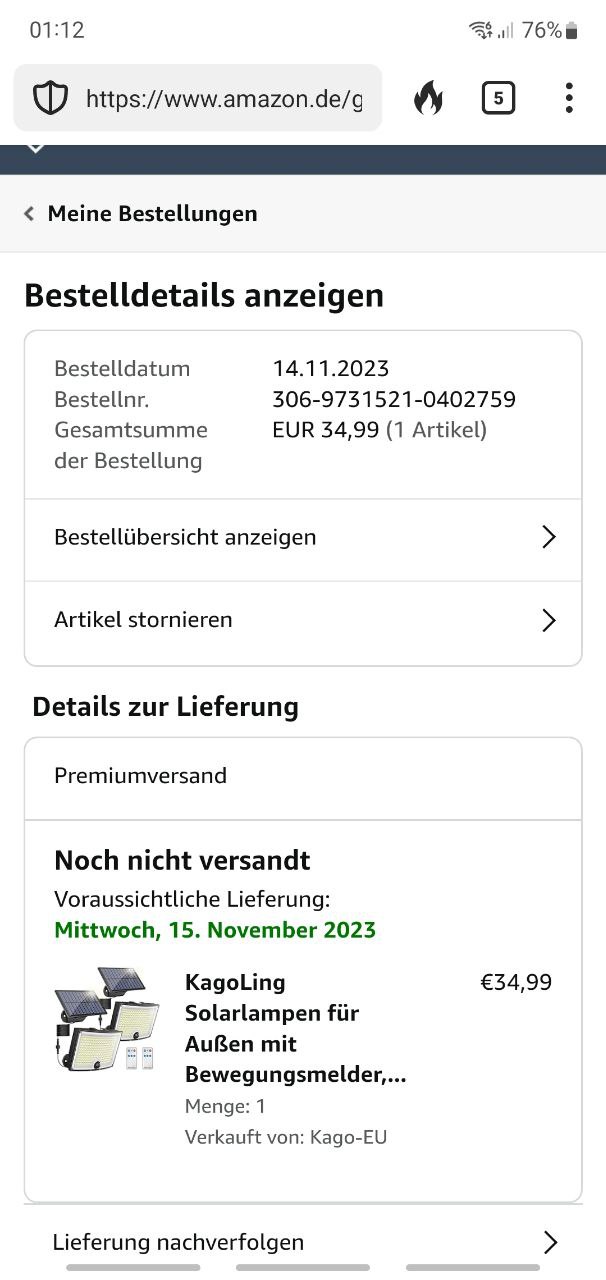The image size is (606, 1280).
Task: Tap the shield tracking protection icon
Action: (50, 98)
